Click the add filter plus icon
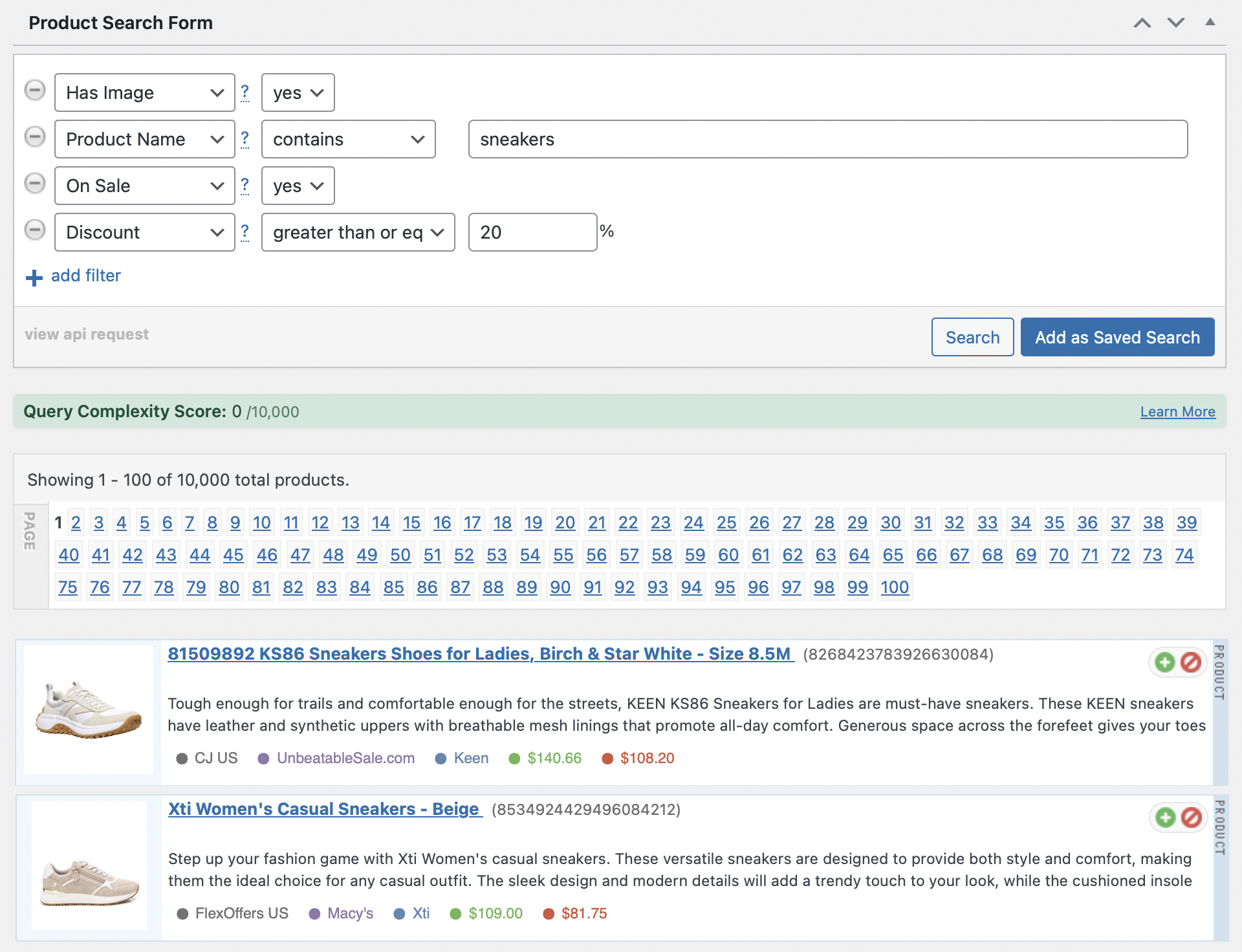The image size is (1242, 952). (34, 278)
